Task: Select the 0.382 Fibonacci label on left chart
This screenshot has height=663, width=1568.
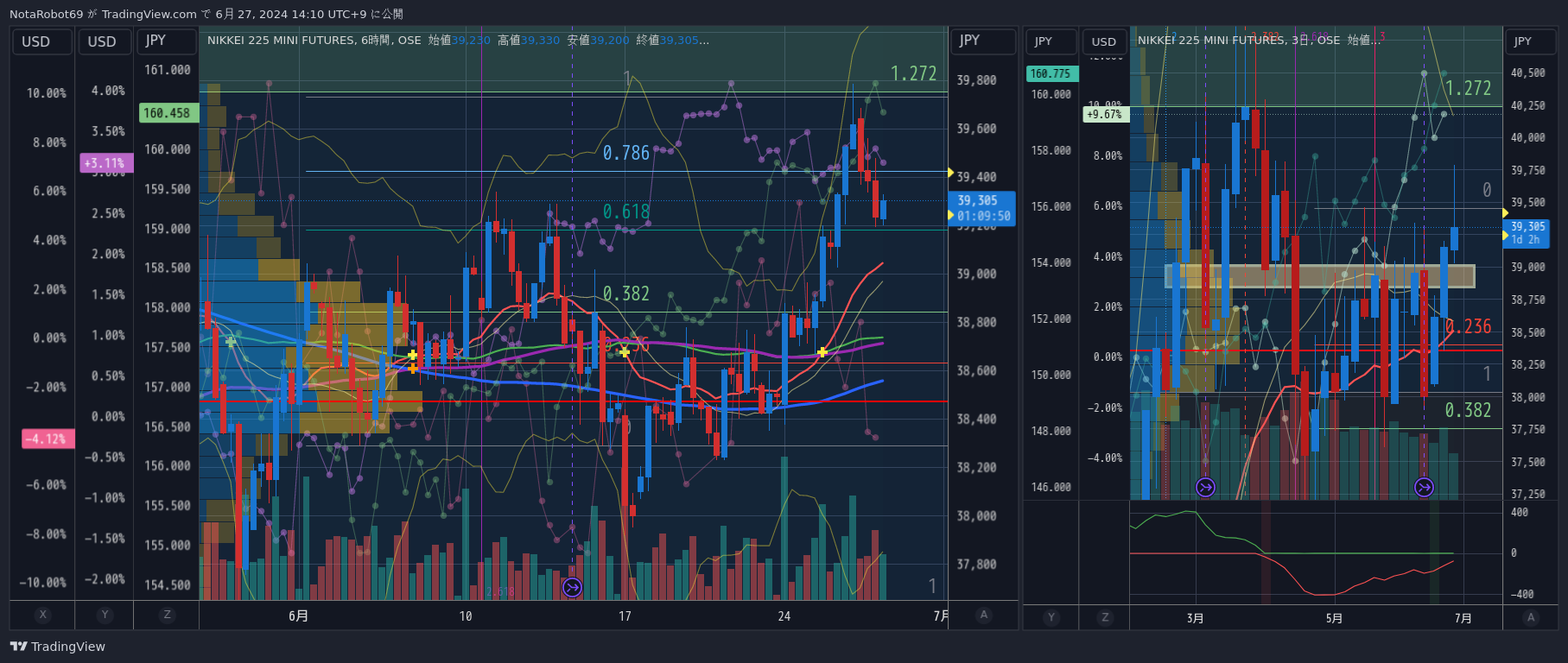Action: click(x=625, y=294)
